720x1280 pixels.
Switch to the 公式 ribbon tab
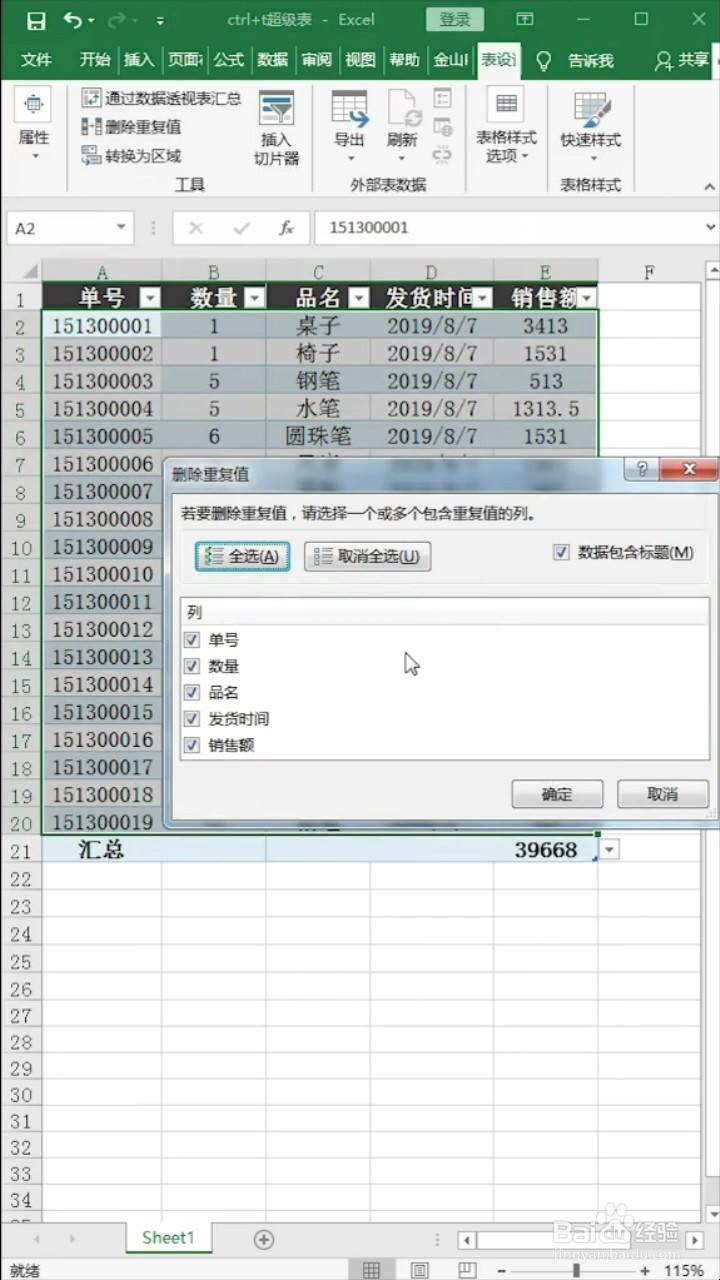[x=228, y=60]
